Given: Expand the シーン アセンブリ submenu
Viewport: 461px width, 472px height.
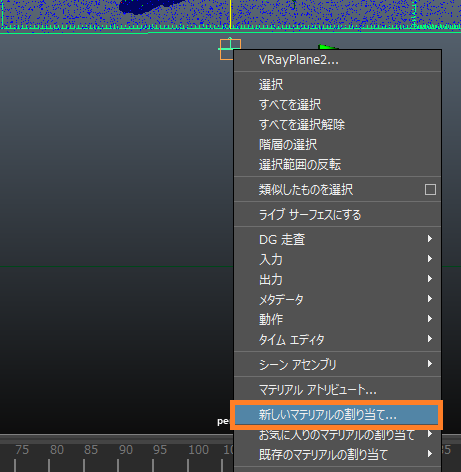Looking at the screenshot, I should (x=337, y=364).
